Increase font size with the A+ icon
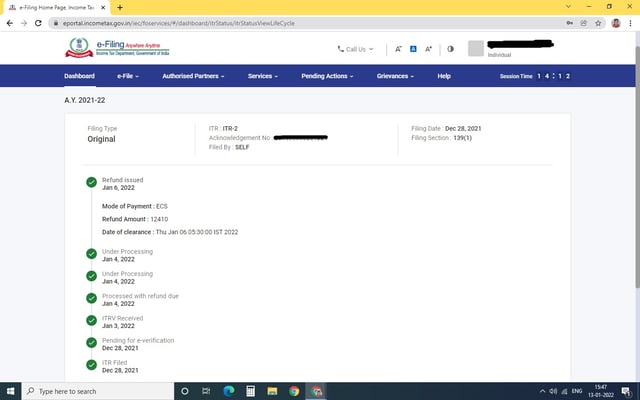Screen dimensions: 640x400 (x=428, y=49)
